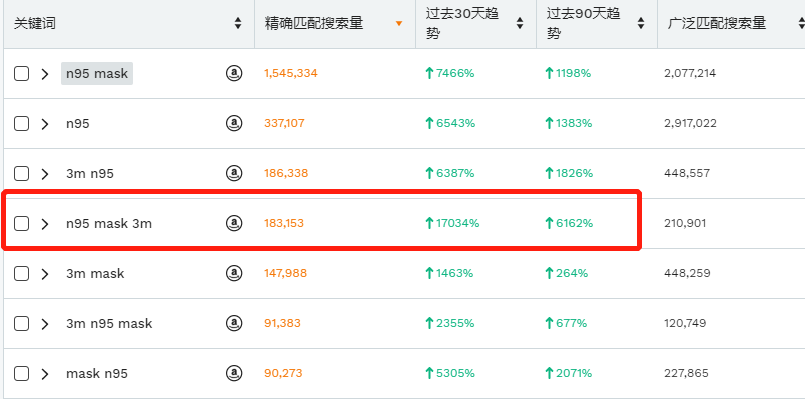Expand the n95 mask 3m row
Image resolution: width=805 pixels, height=399 pixels.
click(45, 223)
